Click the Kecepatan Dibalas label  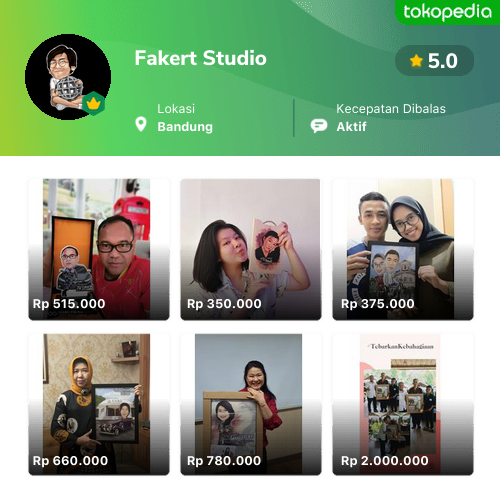(x=391, y=109)
